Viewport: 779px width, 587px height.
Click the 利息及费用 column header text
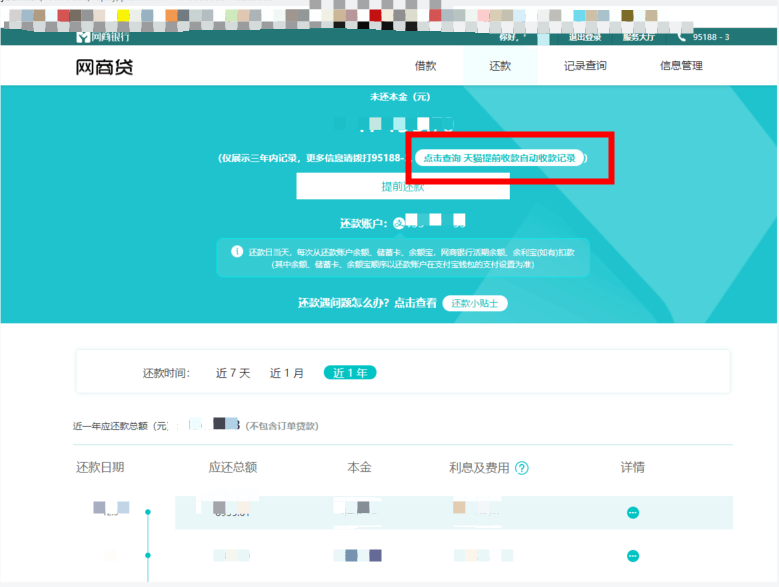pos(479,468)
